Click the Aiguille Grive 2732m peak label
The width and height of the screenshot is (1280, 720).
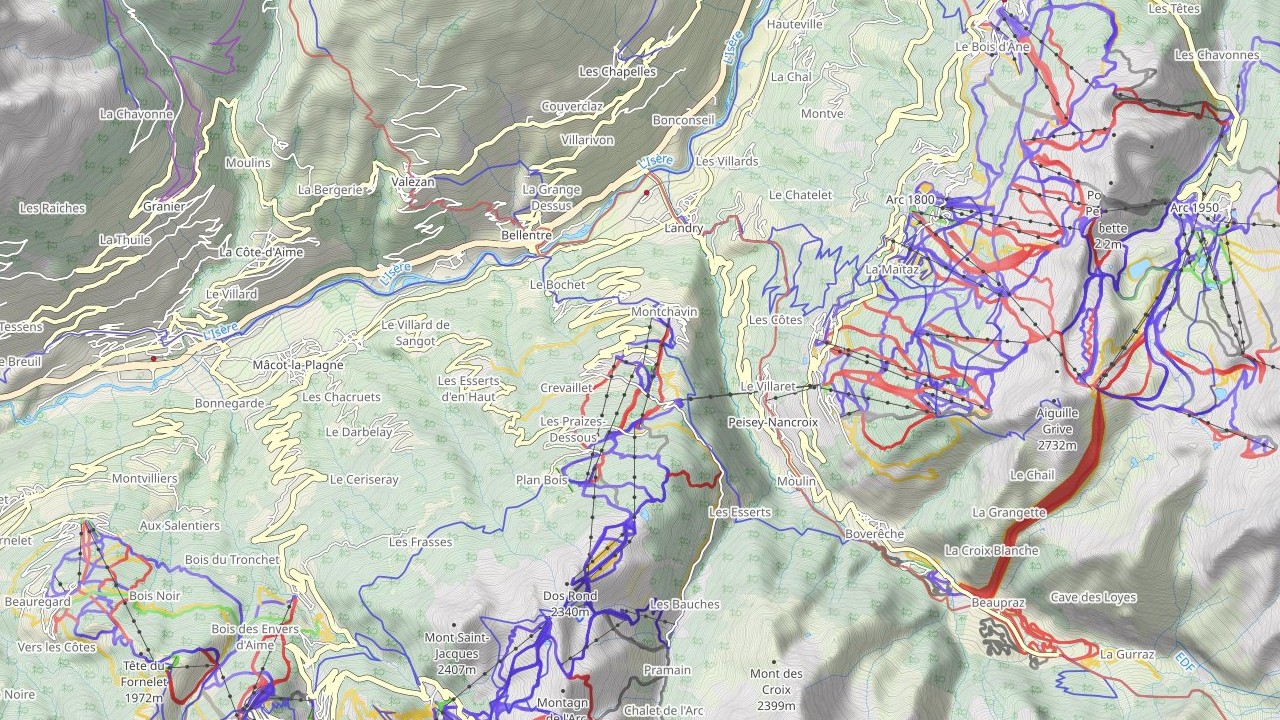click(x=1057, y=429)
